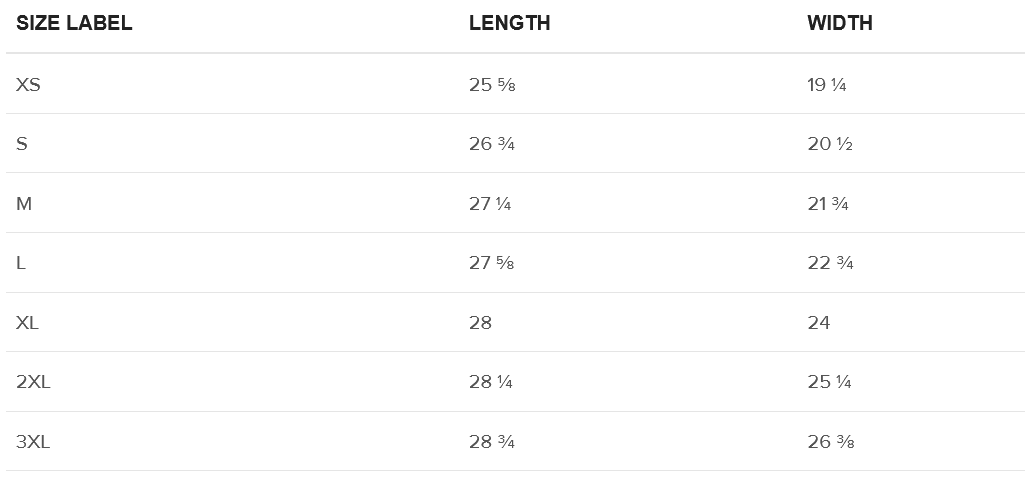Screen dimensions: 1025x493
Task: Select the M length value 27 ¼
Action: [490, 204]
